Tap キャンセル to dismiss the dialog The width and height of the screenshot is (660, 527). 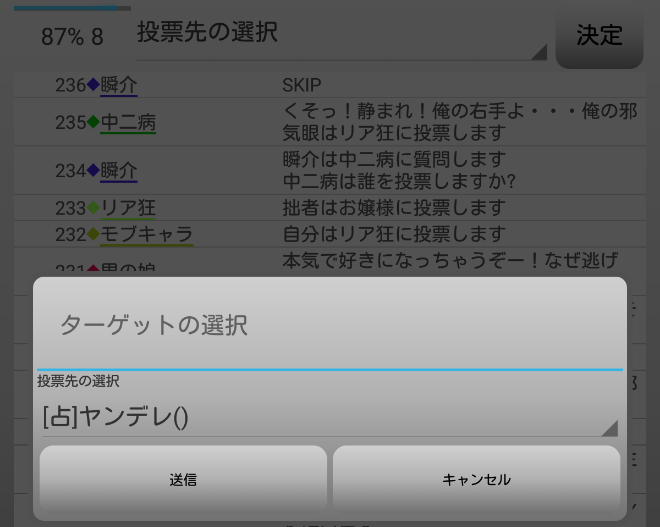476,479
